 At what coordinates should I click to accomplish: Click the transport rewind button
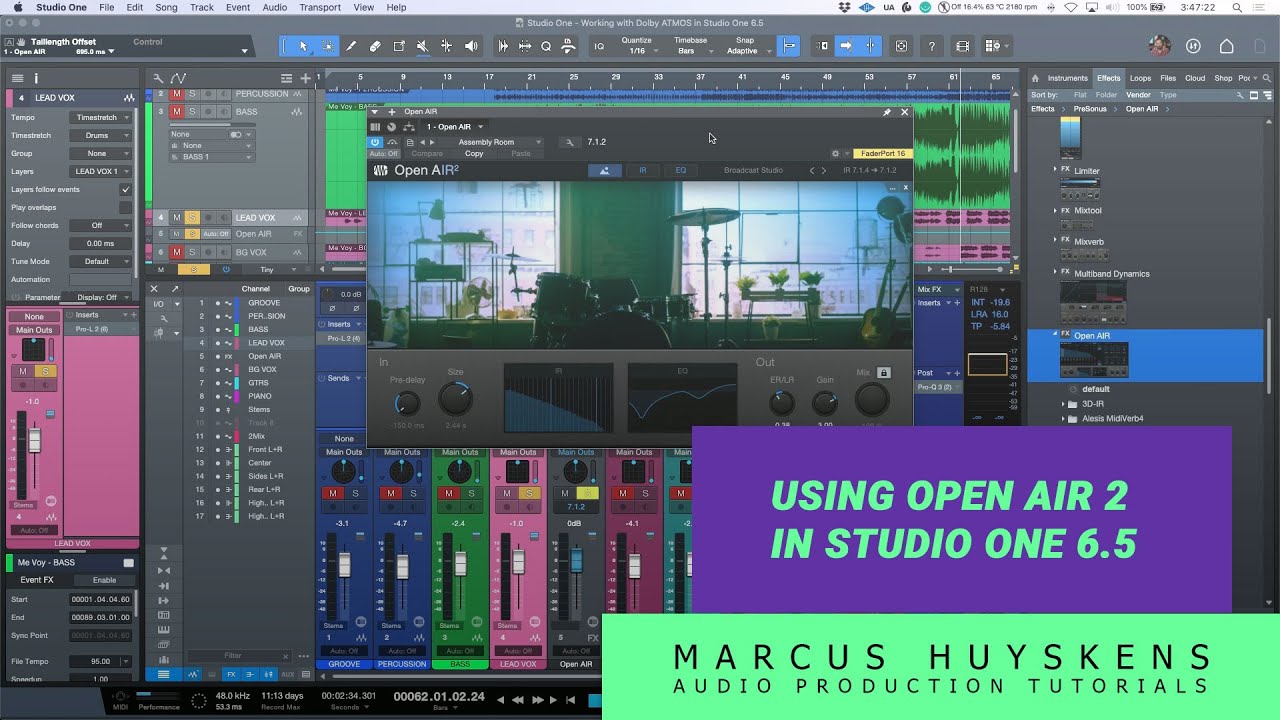519,700
